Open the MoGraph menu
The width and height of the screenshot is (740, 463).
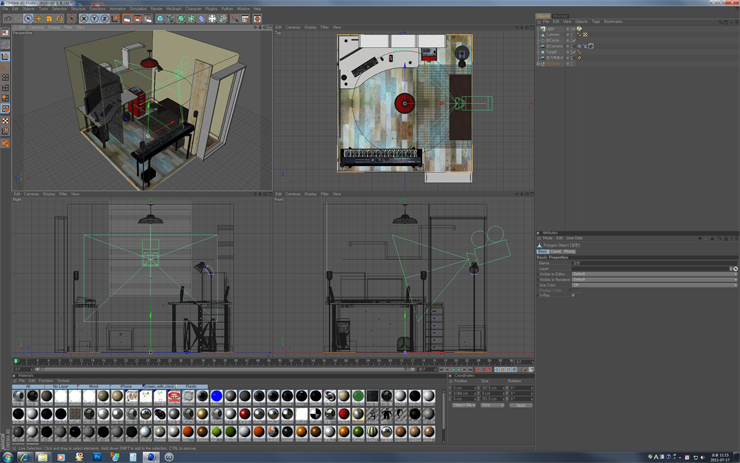(174, 9)
